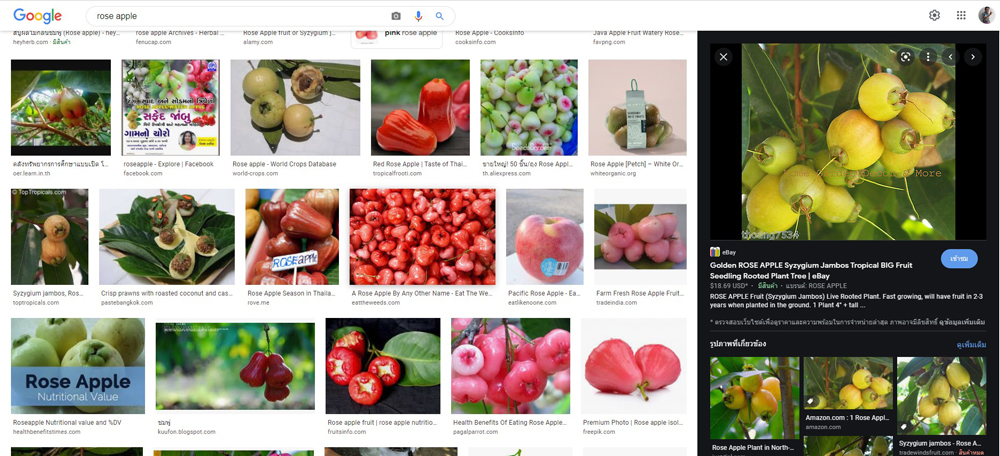The image size is (1000, 456).
Task: Open the th.aliexpress.com rose apple image
Action: (x=529, y=108)
